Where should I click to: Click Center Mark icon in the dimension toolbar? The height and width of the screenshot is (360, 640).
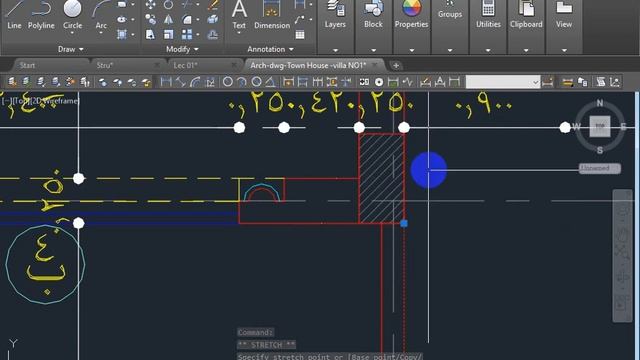tap(379, 82)
